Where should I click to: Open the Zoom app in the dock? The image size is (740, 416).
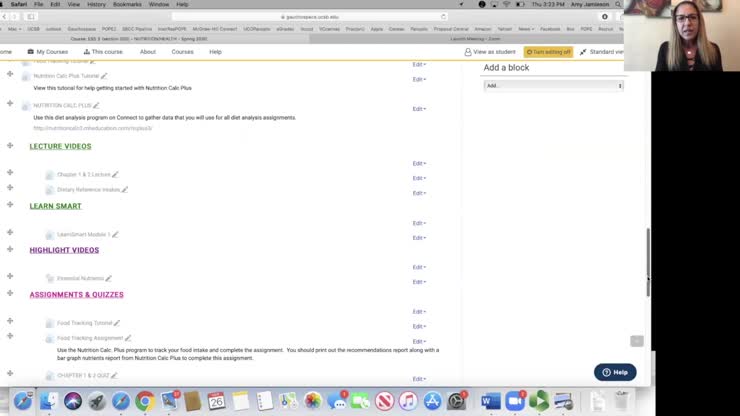(x=515, y=401)
